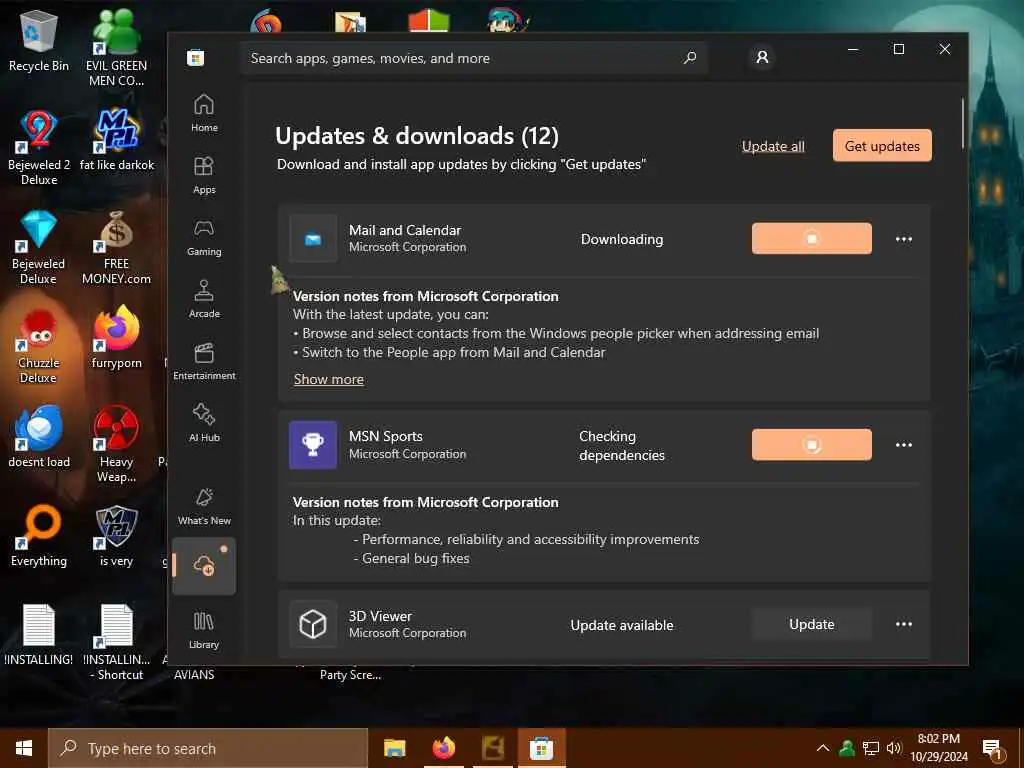Show more Mail and Calendar version notes
This screenshot has height=768, width=1024.
(328, 379)
